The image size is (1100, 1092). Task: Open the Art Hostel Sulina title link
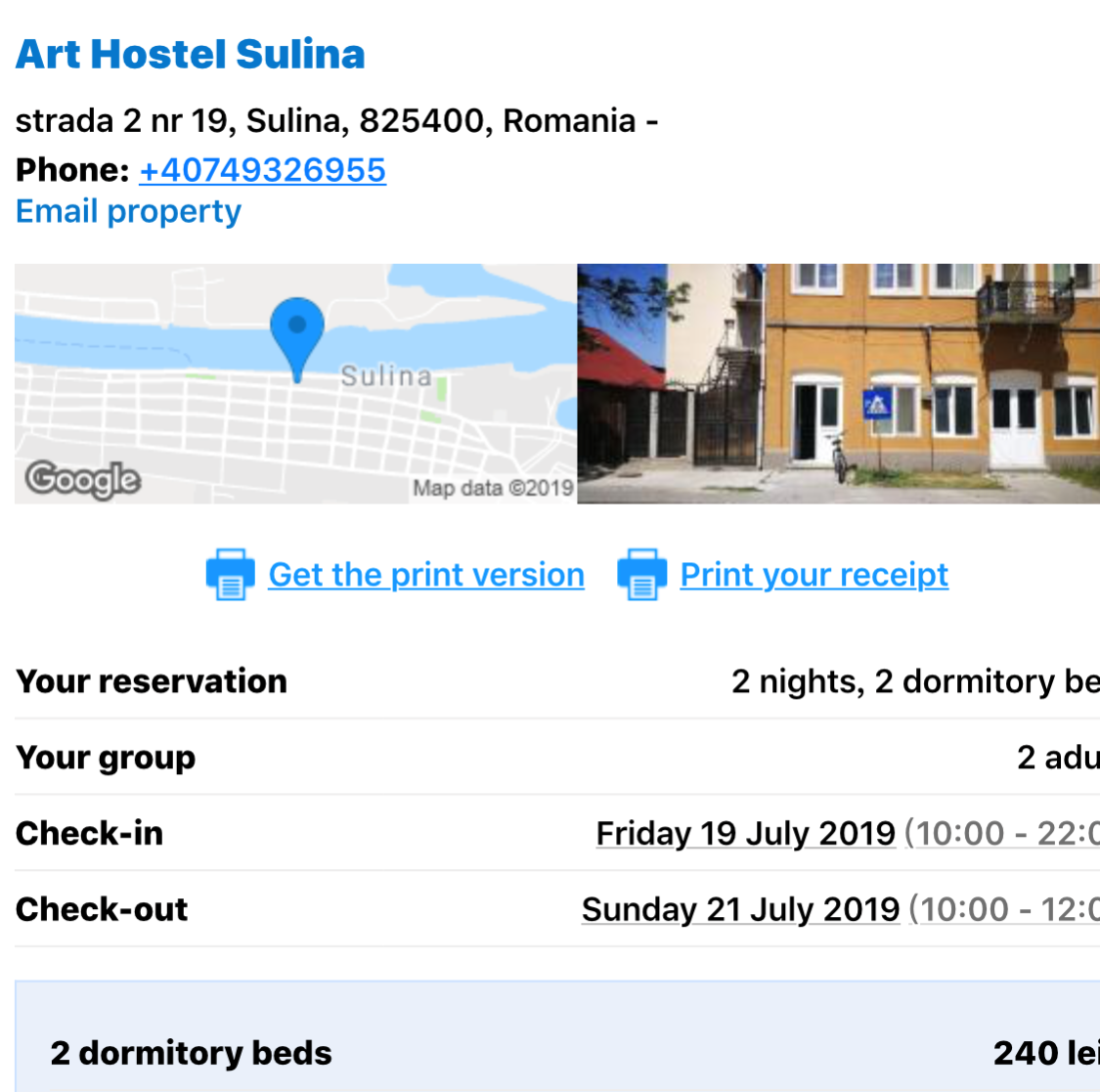click(190, 54)
